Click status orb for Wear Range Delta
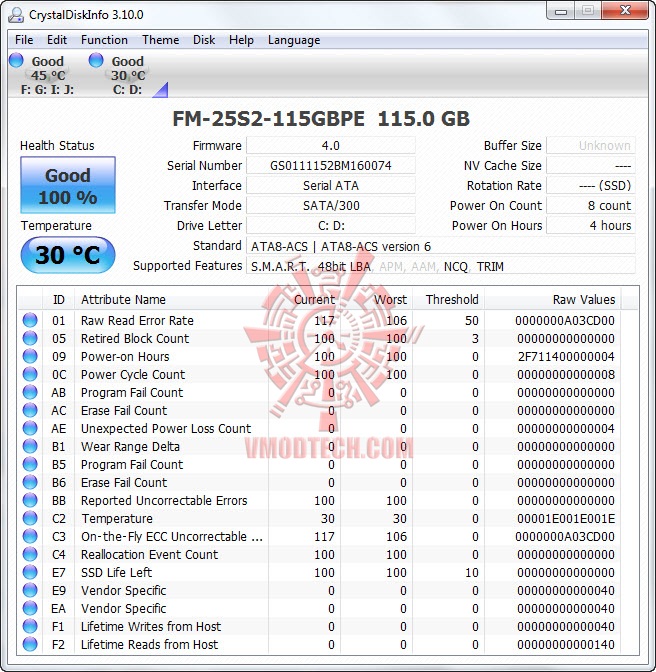The width and height of the screenshot is (656, 672). point(30,446)
